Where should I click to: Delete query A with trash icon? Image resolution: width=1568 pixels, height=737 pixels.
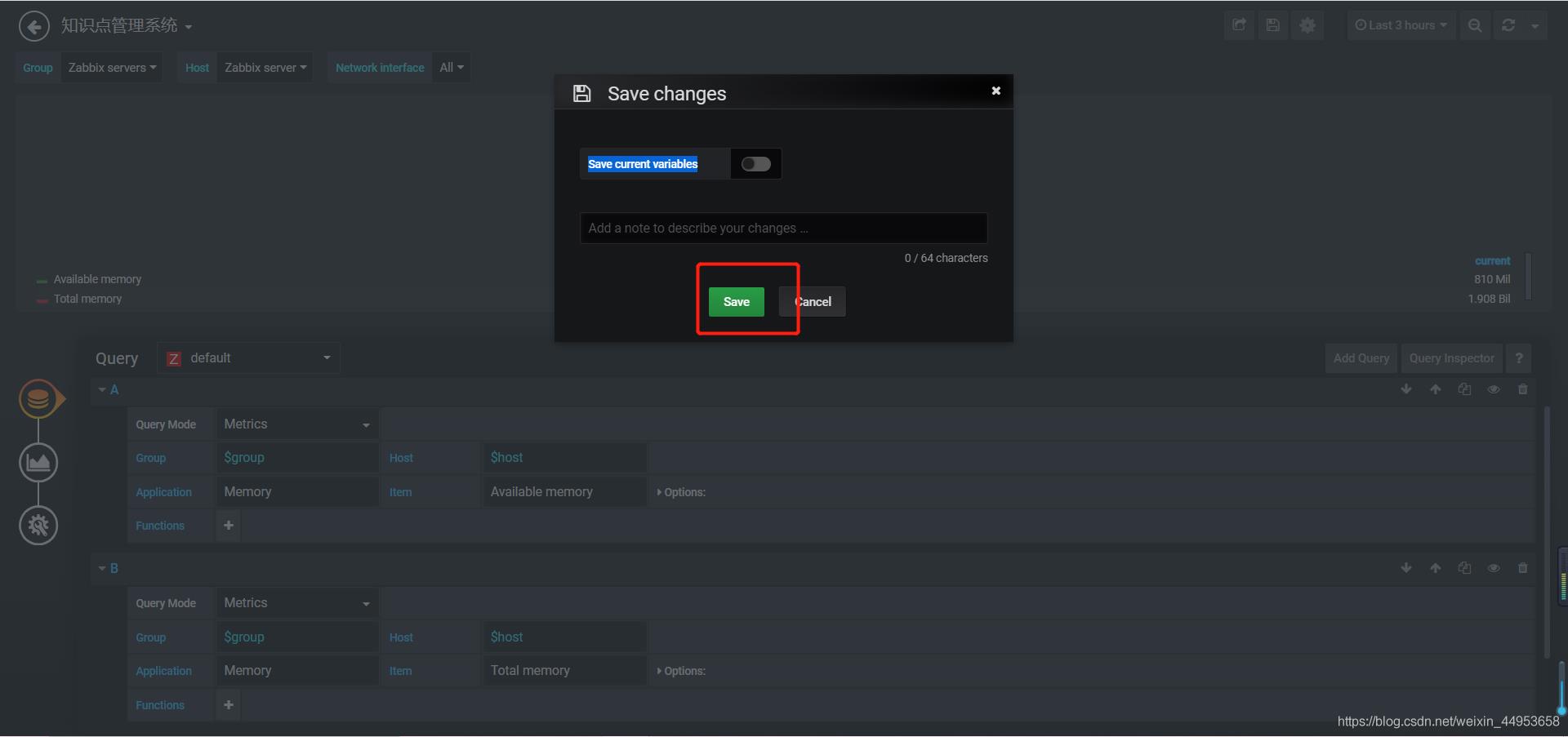(x=1522, y=389)
